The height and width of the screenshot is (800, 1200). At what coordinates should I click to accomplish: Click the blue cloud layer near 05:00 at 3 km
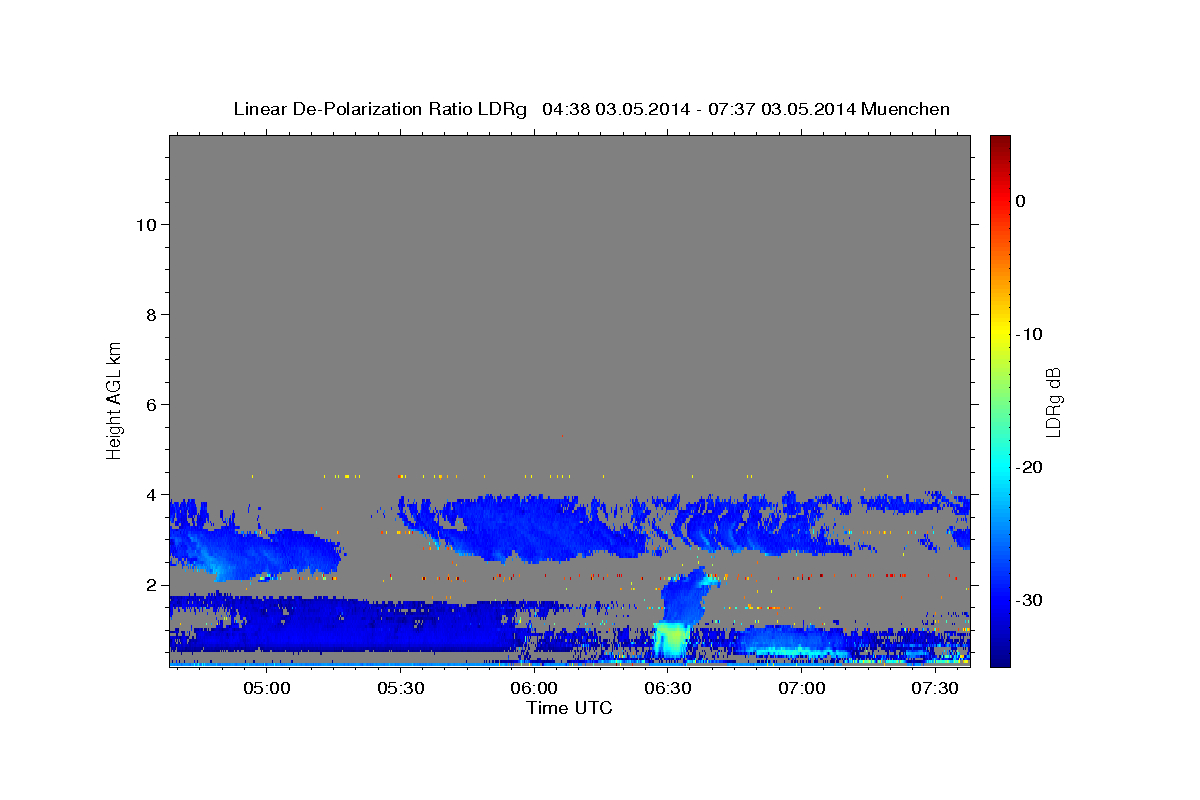pos(258,550)
